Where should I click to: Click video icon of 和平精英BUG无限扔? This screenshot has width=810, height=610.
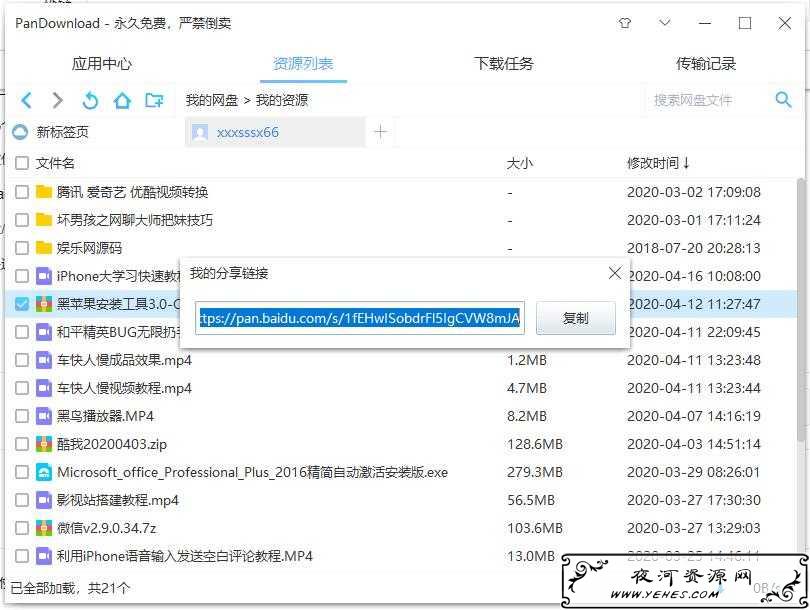(44, 332)
